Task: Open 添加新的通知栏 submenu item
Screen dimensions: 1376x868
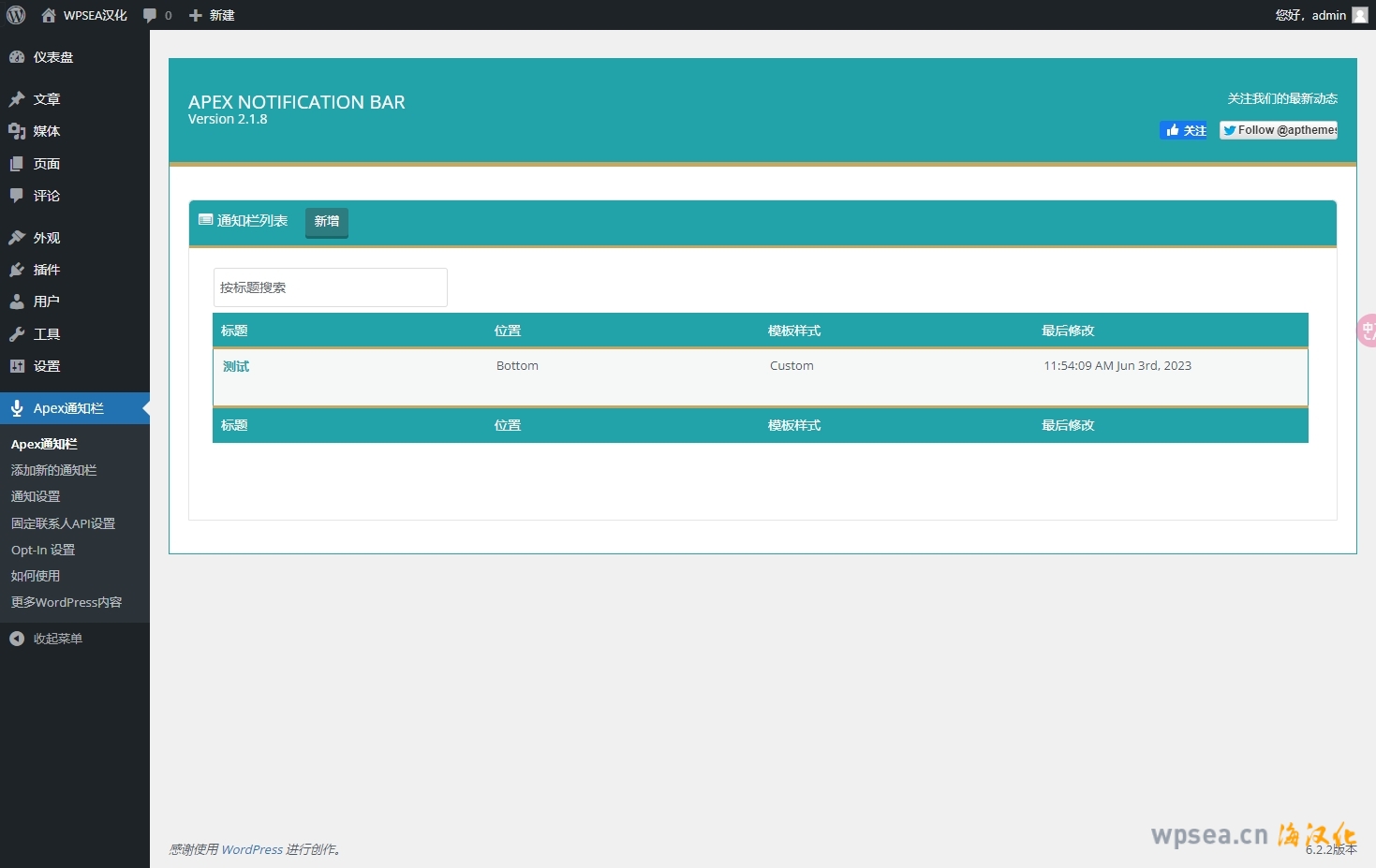Action: coord(53,470)
